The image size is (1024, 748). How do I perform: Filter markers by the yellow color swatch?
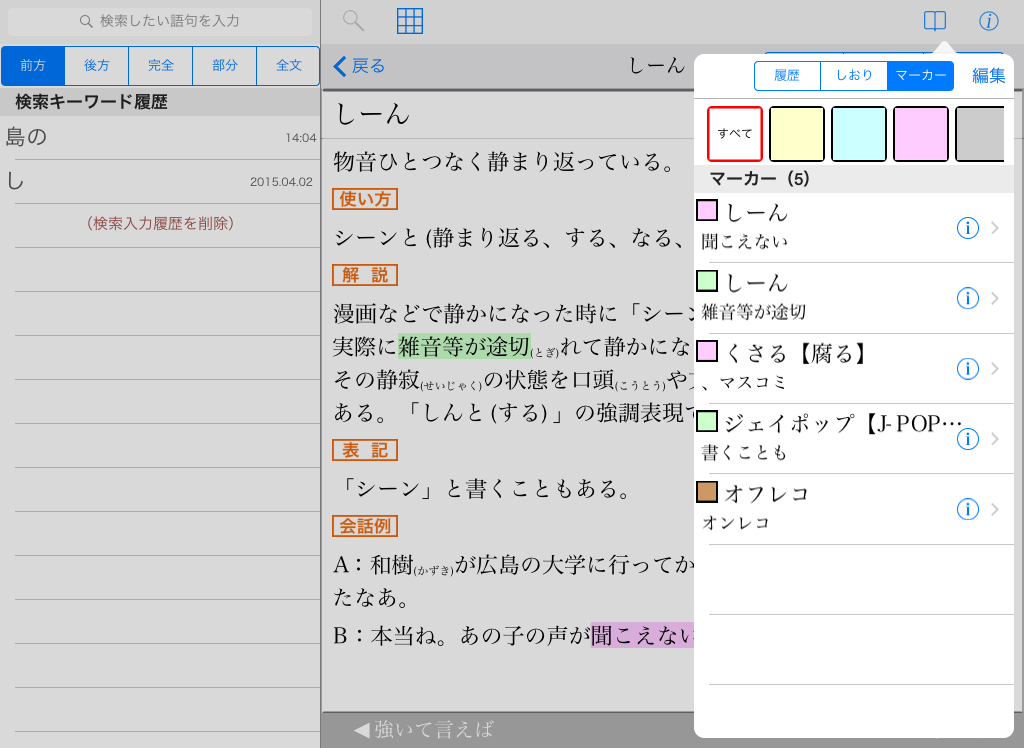coord(797,134)
